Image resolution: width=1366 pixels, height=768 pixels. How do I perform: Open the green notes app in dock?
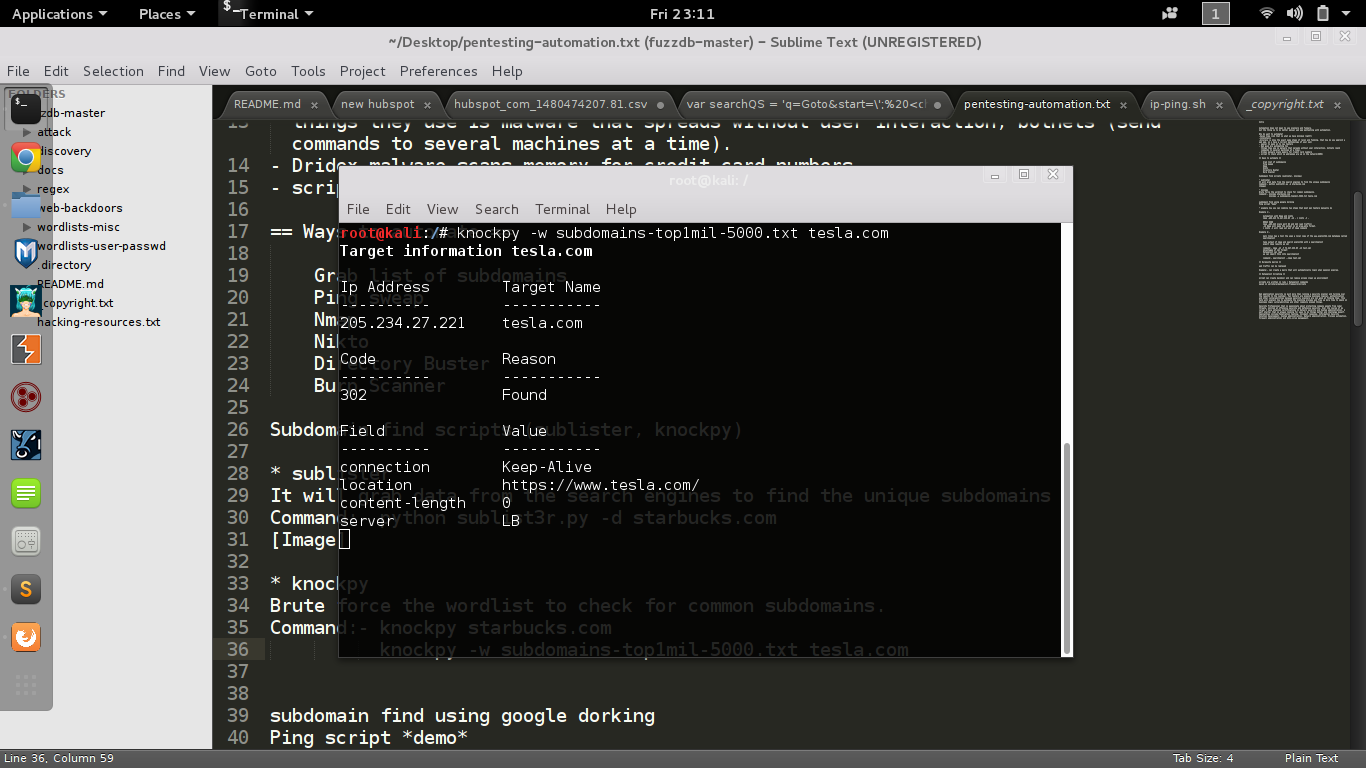tap(26, 493)
